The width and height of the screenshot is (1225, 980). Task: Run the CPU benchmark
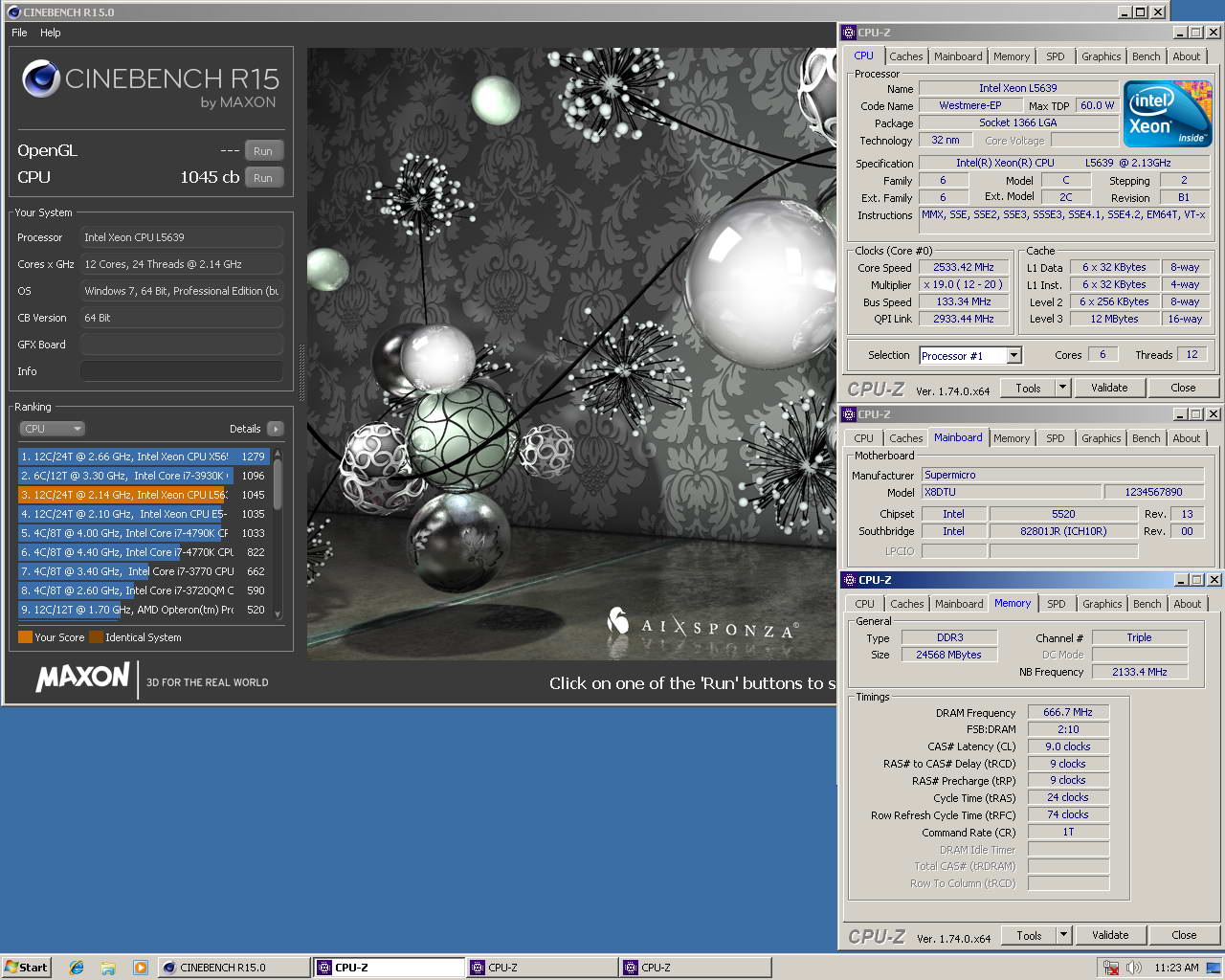pyautogui.click(x=263, y=178)
